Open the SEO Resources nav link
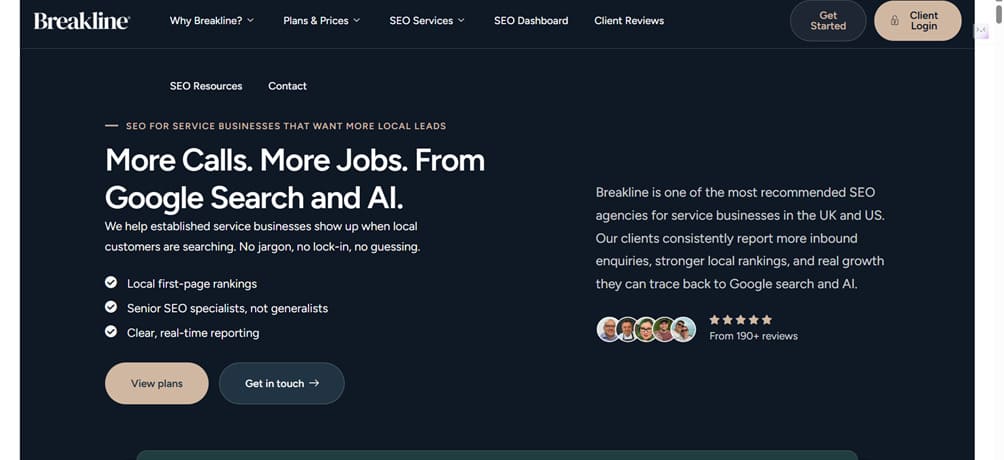 tap(206, 86)
